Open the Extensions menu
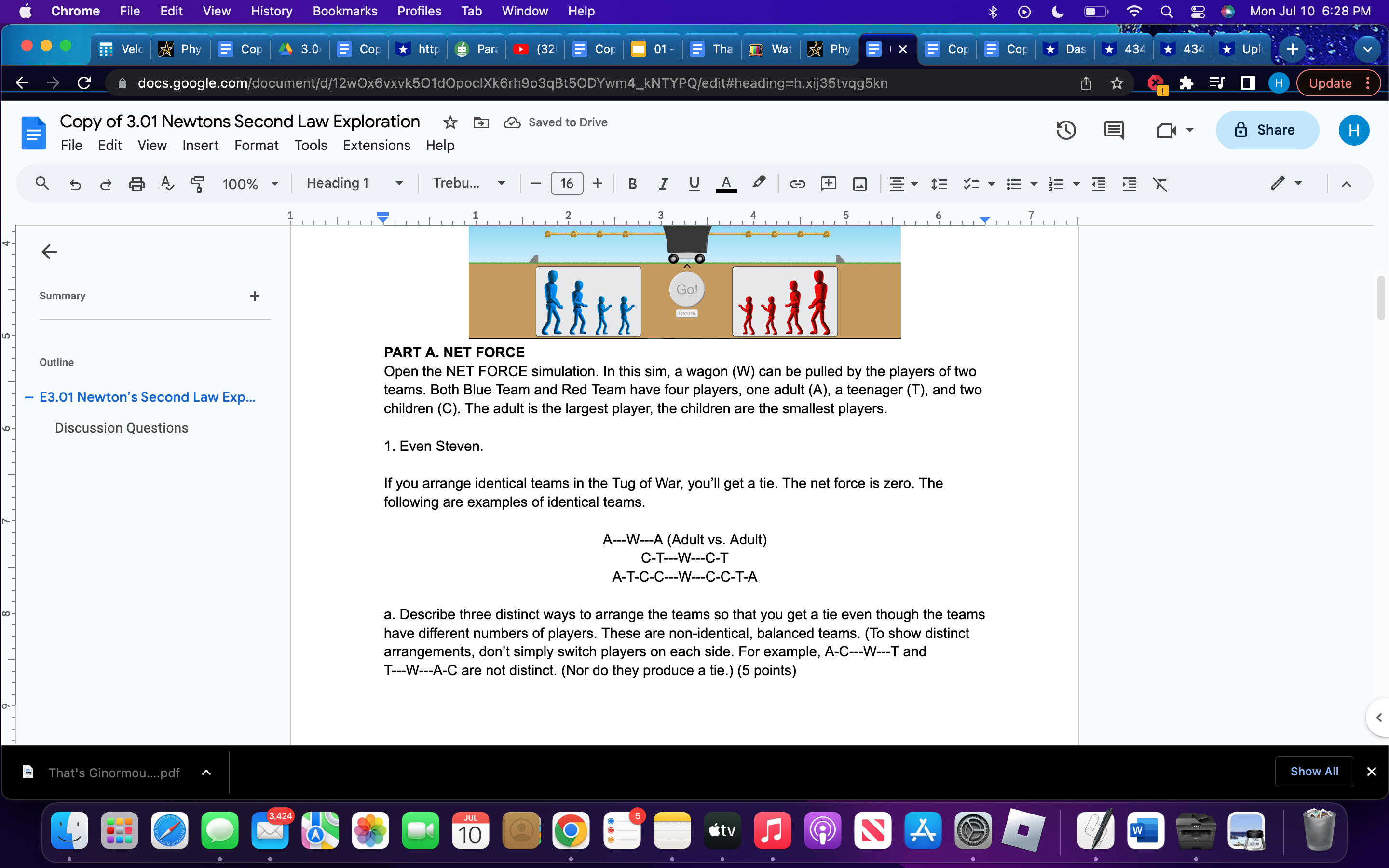Image resolution: width=1389 pixels, height=868 pixels. pyautogui.click(x=376, y=145)
